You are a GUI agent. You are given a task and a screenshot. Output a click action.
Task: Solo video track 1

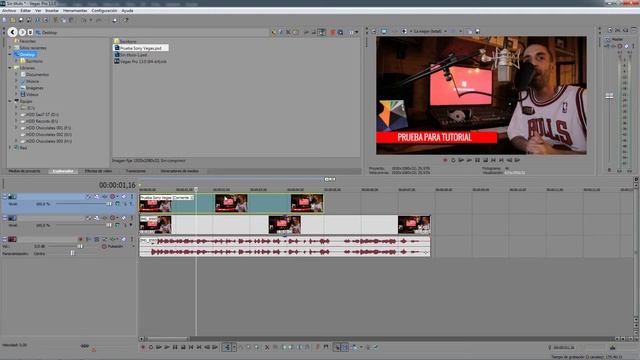coord(132,197)
